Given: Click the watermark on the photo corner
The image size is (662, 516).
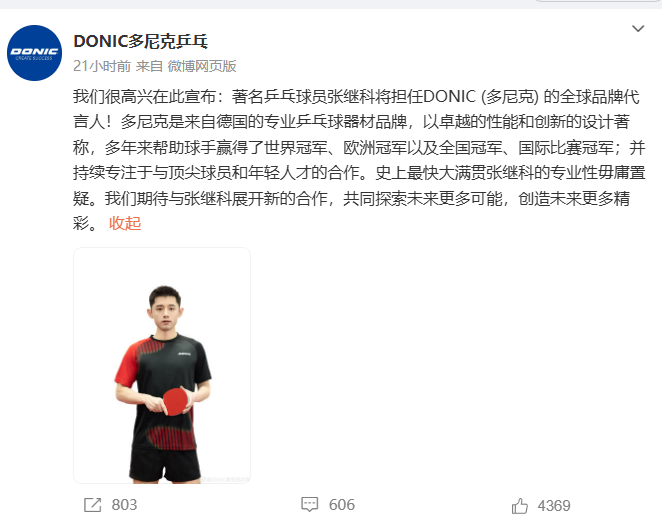Looking at the screenshot, I should tap(225, 479).
